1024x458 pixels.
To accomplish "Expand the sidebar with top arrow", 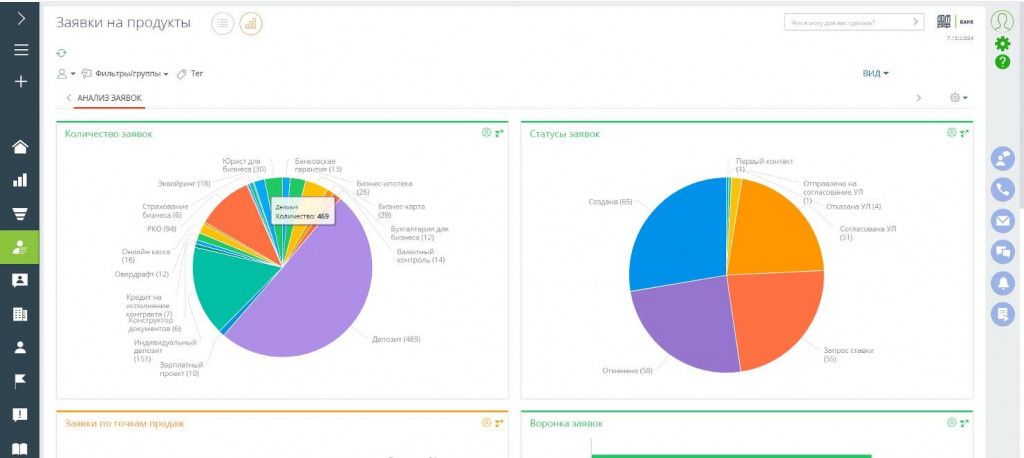I will (x=20, y=18).
